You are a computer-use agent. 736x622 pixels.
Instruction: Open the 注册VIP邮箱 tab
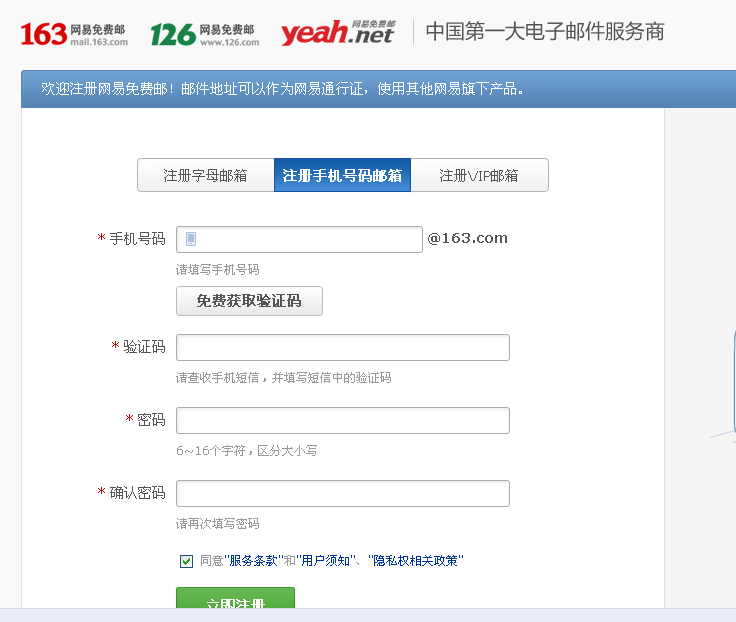(479, 175)
